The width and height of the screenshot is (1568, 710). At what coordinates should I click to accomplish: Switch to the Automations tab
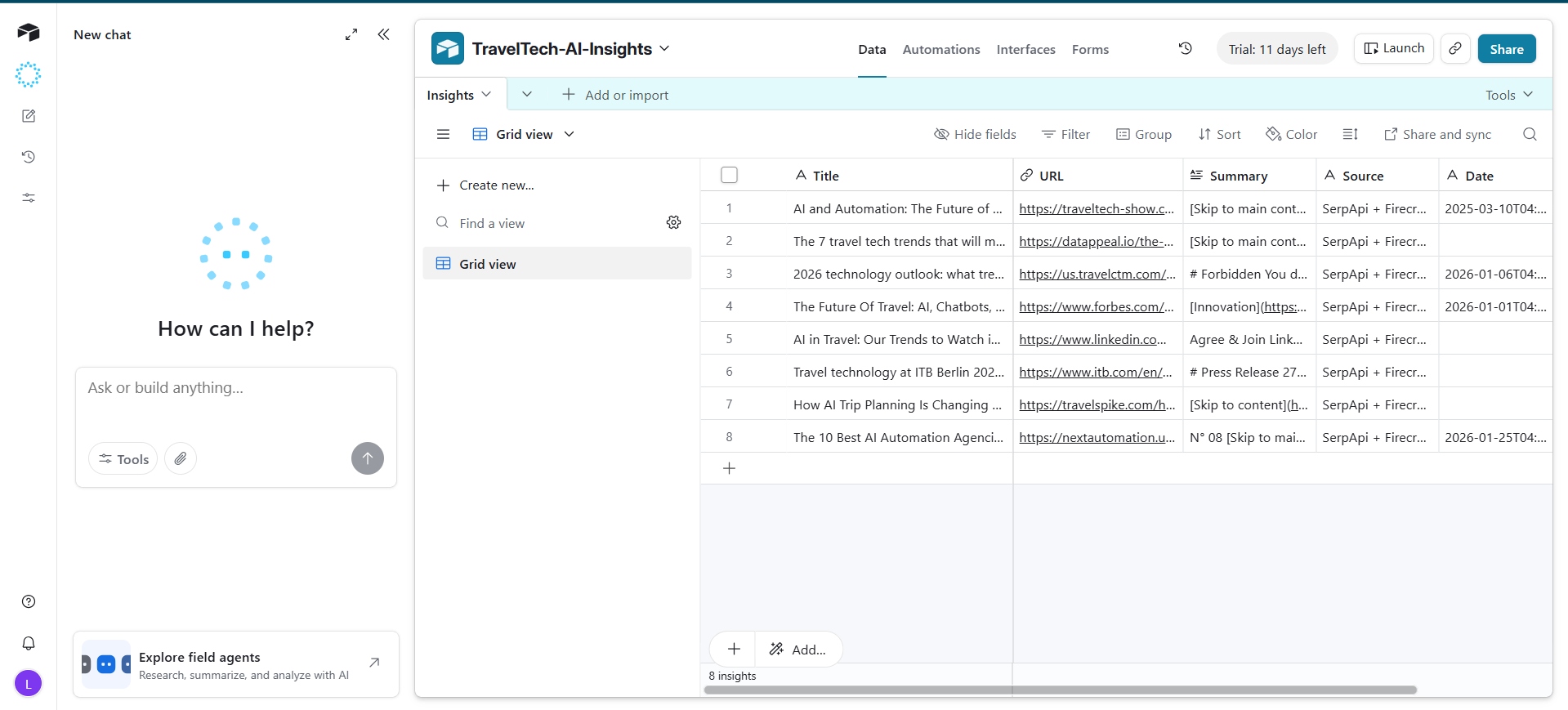[941, 49]
